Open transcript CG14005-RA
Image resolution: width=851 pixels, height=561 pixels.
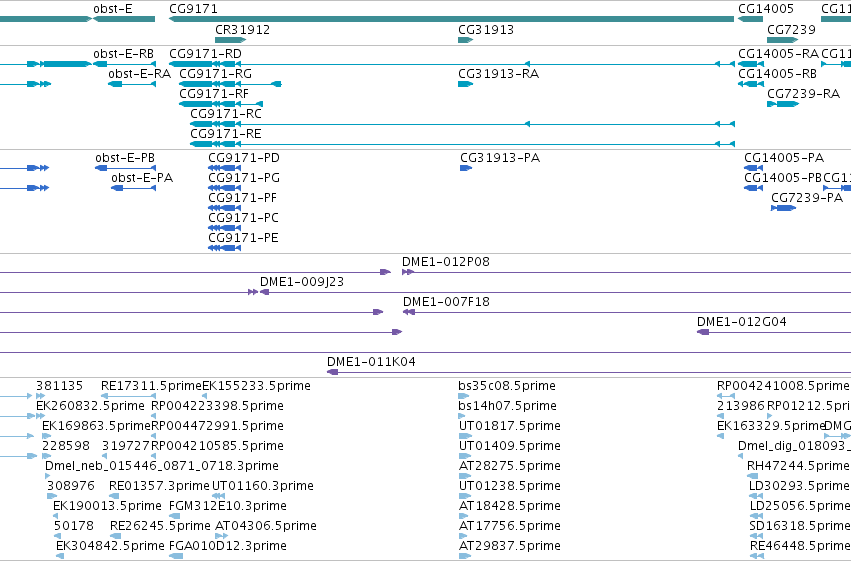click(x=751, y=64)
